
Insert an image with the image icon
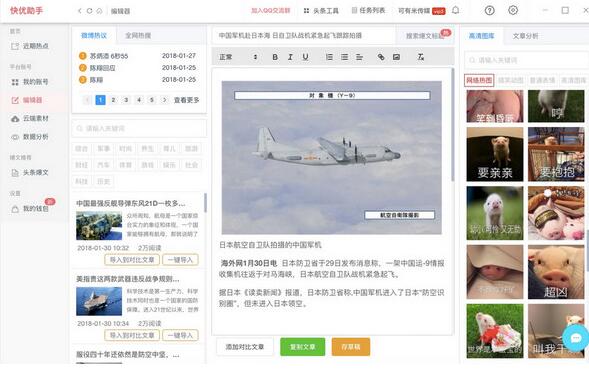(396, 57)
